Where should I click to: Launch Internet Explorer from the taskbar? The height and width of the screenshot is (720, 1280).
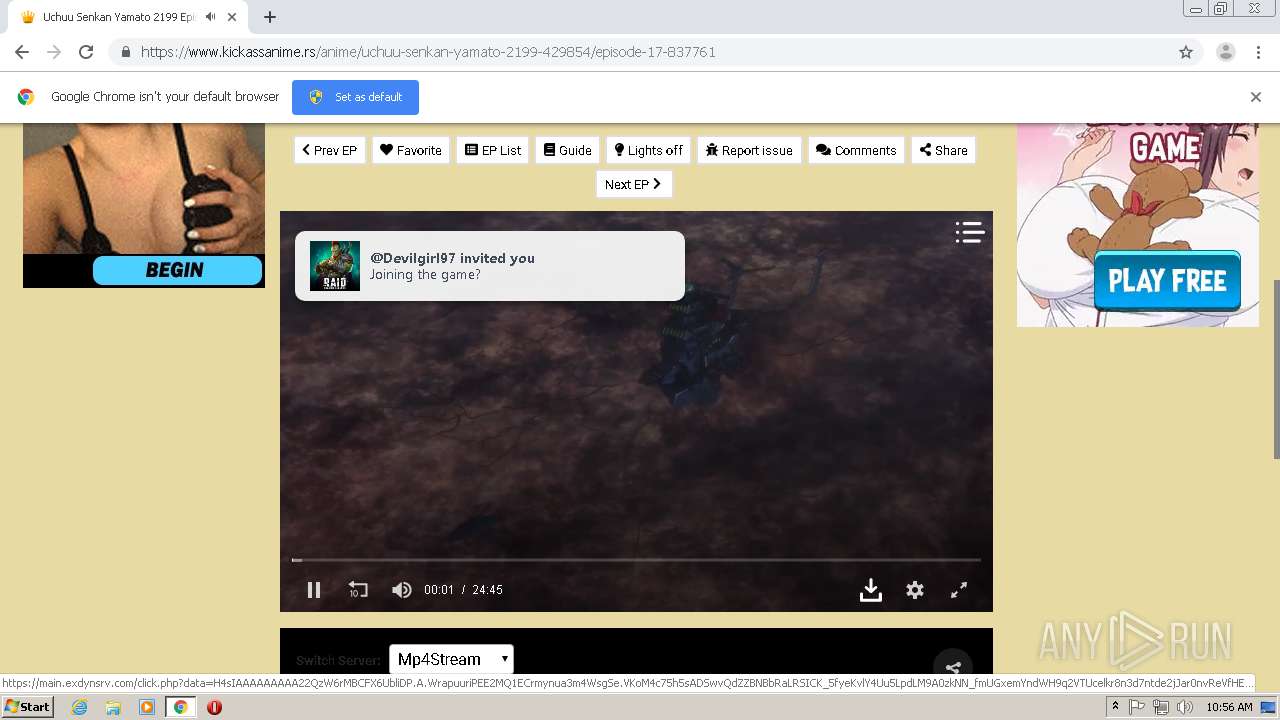pyautogui.click(x=79, y=707)
